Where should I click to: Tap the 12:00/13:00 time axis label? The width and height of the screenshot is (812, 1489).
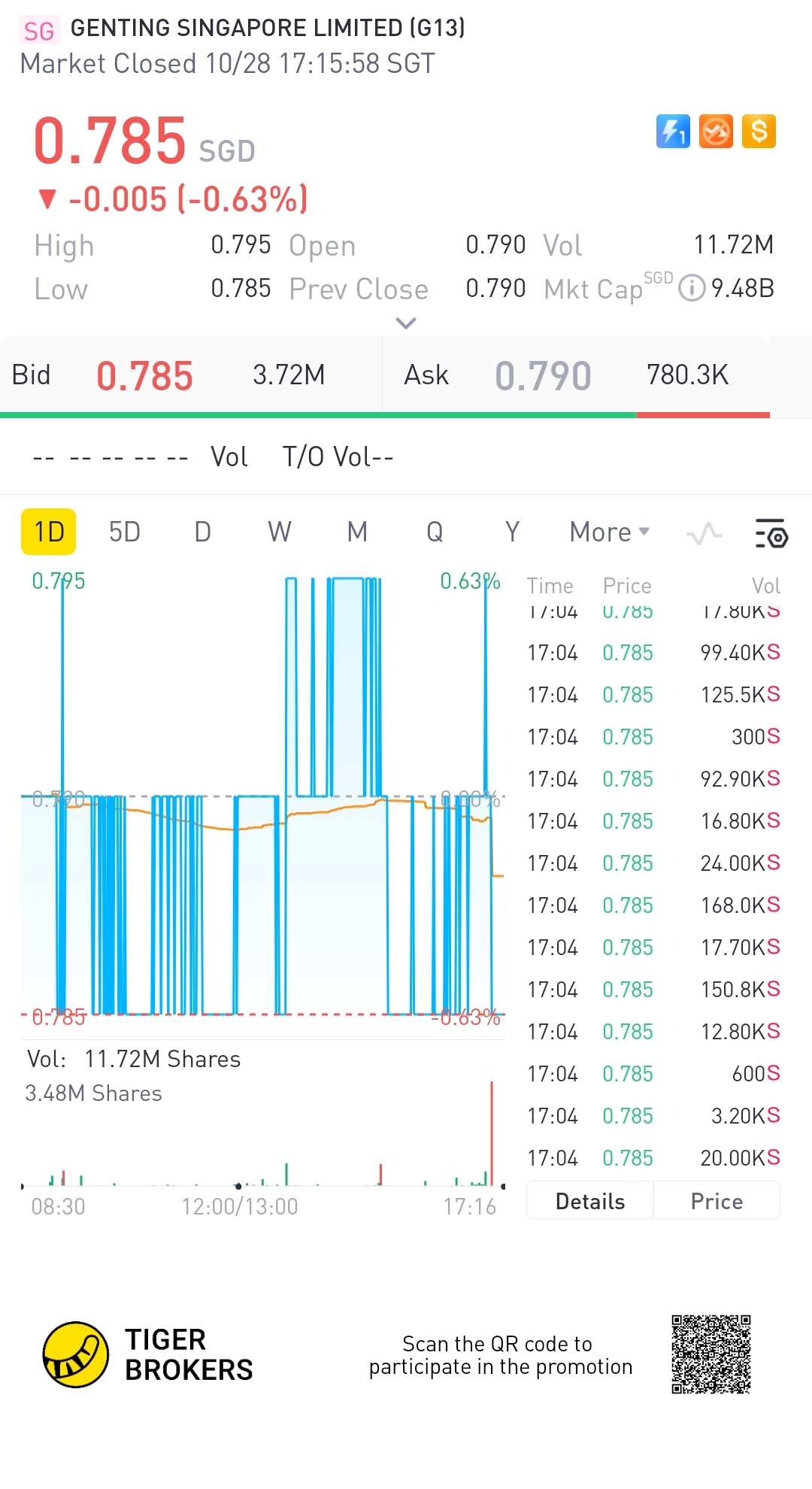click(x=240, y=1206)
